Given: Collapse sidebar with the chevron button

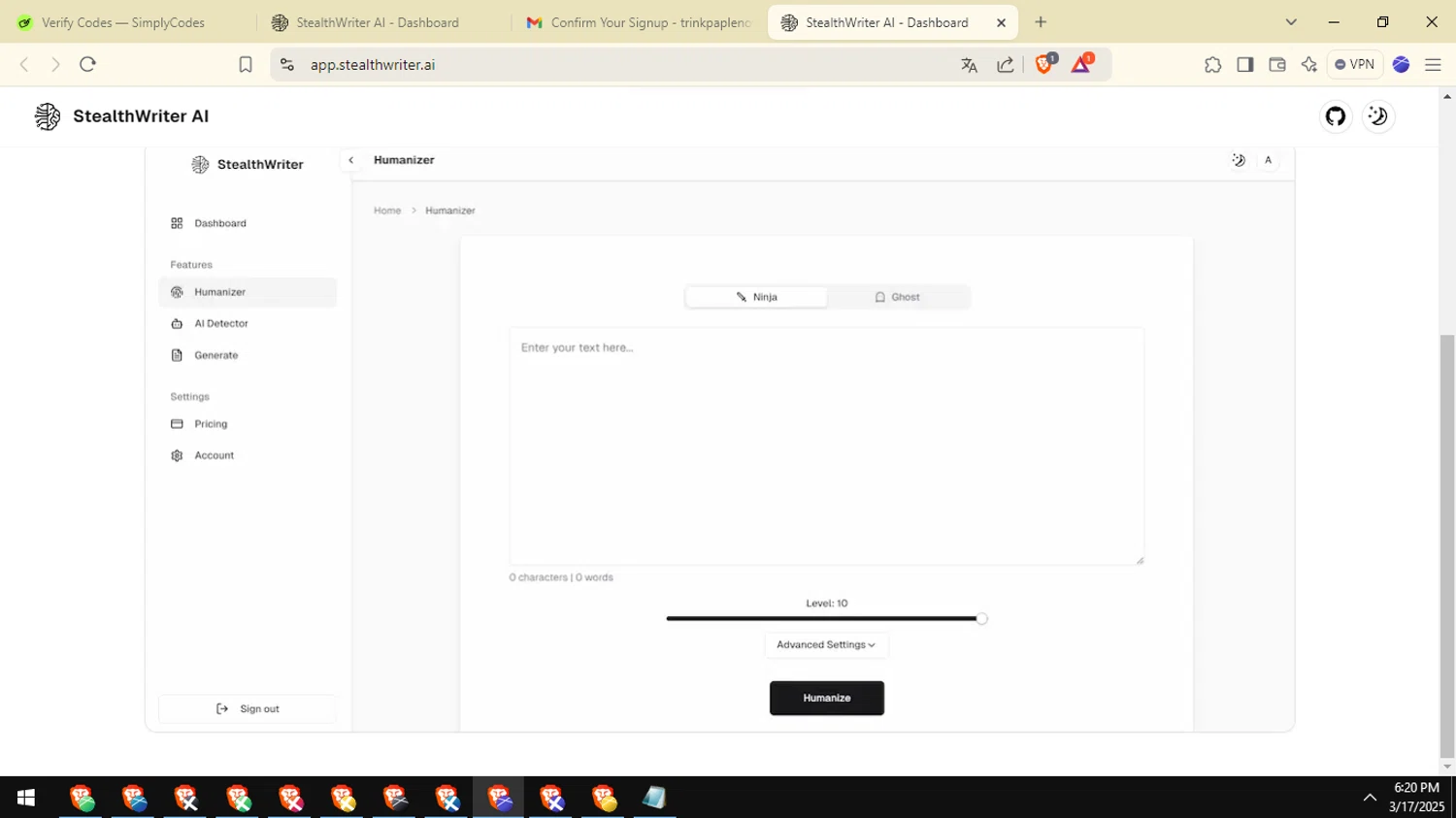Looking at the screenshot, I should pyautogui.click(x=350, y=160).
